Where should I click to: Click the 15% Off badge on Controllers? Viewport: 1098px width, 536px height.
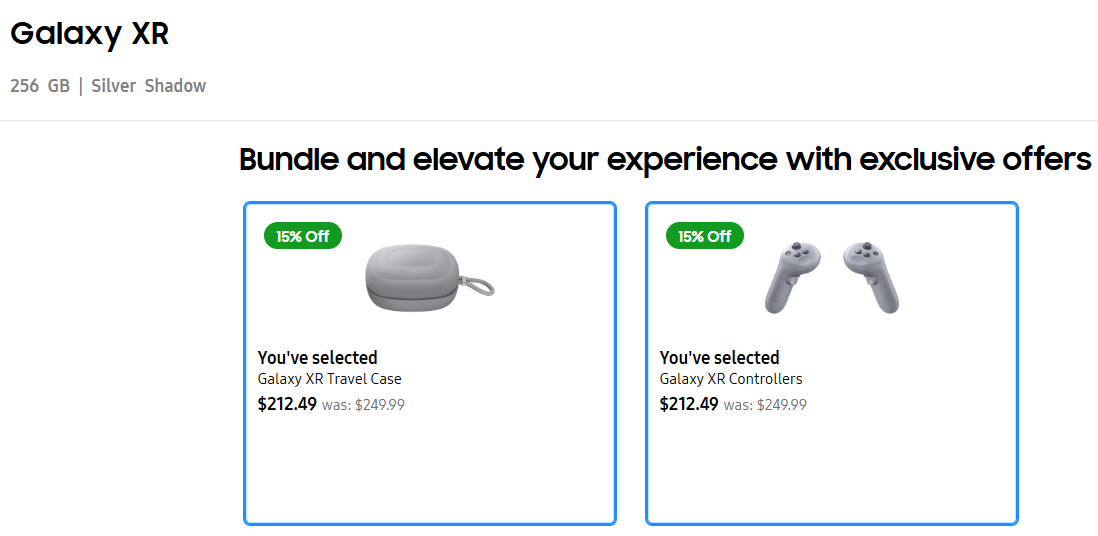tap(705, 236)
